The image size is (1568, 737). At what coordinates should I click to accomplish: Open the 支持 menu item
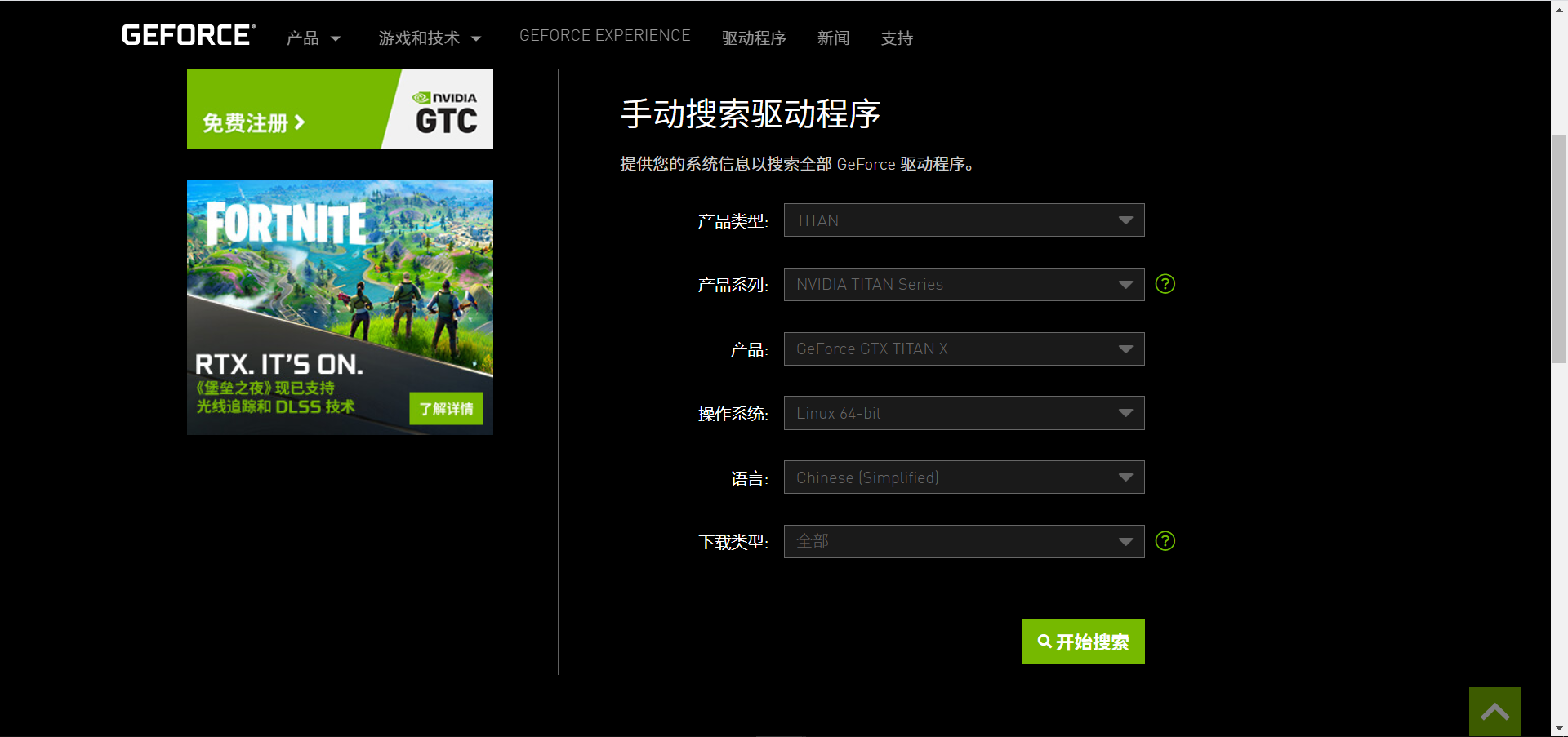pos(897,38)
